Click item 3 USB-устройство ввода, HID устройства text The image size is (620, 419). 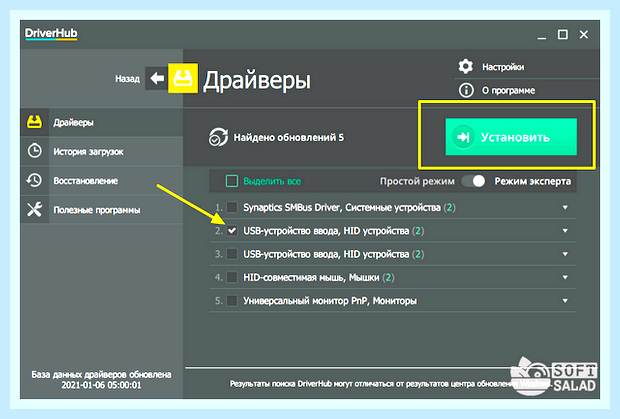click(x=326, y=254)
